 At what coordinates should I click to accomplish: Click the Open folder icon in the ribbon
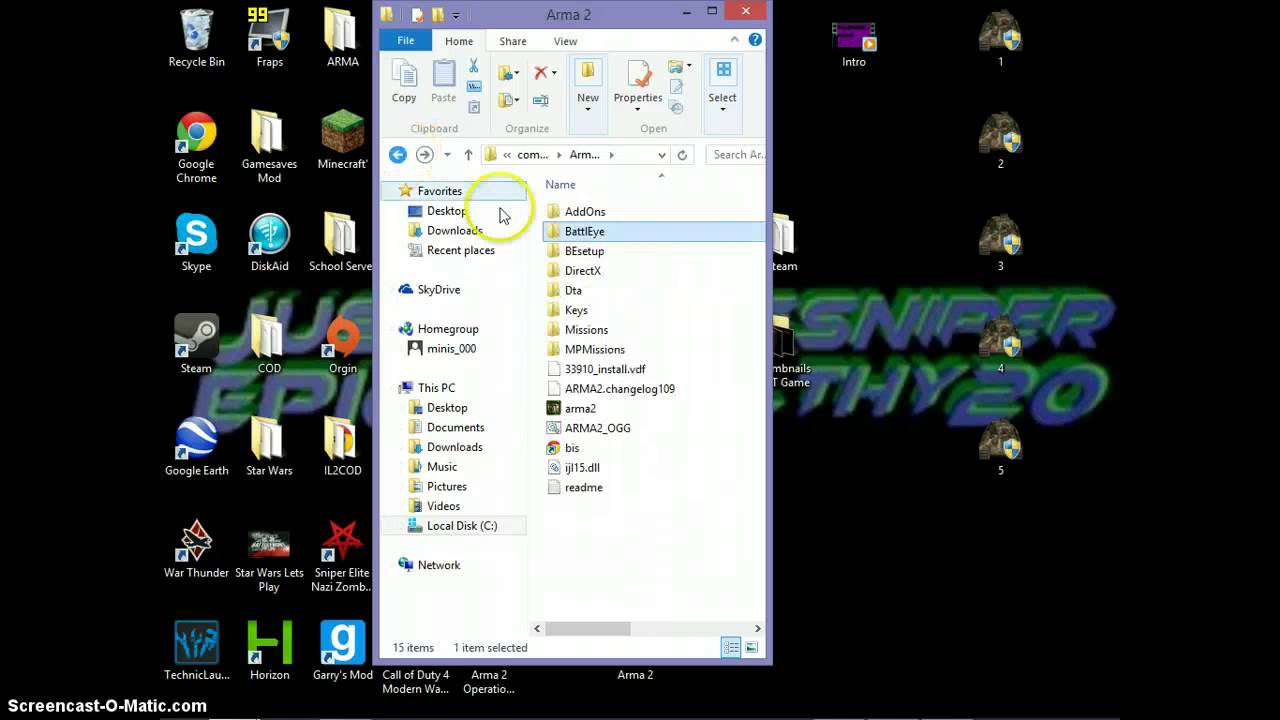(676, 66)
